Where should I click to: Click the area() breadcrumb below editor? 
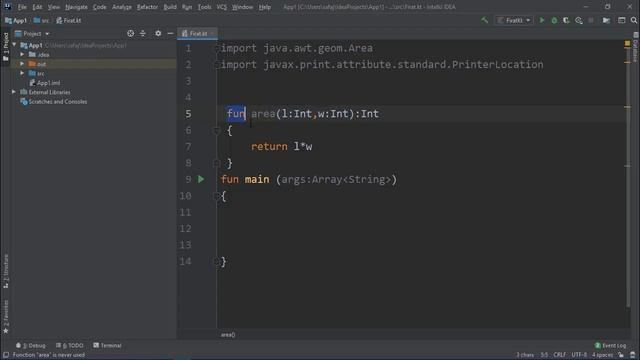coord(228,335)
